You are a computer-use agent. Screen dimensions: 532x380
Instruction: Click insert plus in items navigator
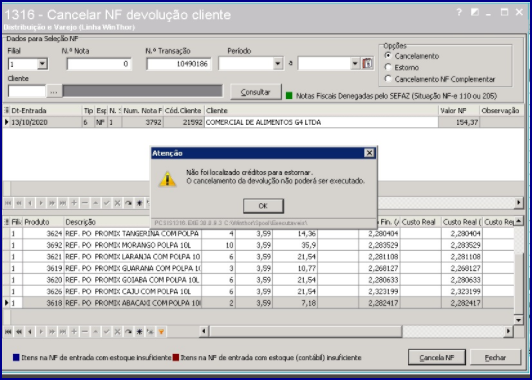(74, 332)
